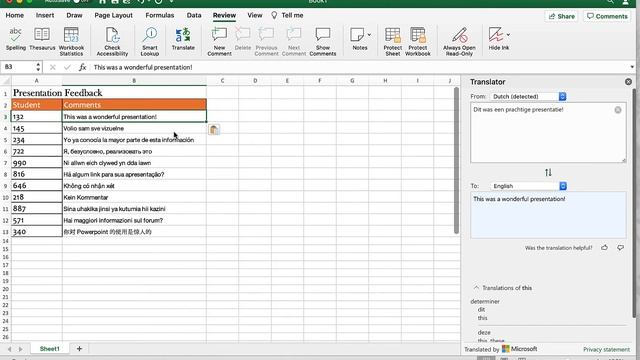Run Check Accessibility
This screenshot has width=640, height=360.
click(112, 42)
